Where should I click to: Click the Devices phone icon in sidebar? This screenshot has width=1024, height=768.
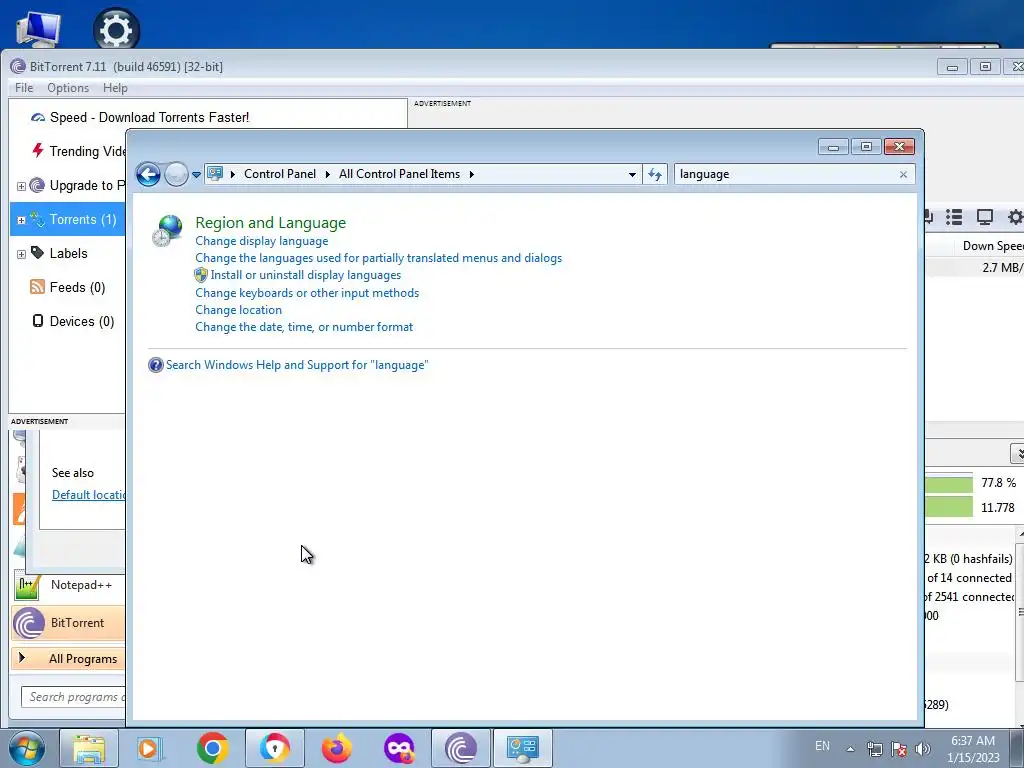38,321
